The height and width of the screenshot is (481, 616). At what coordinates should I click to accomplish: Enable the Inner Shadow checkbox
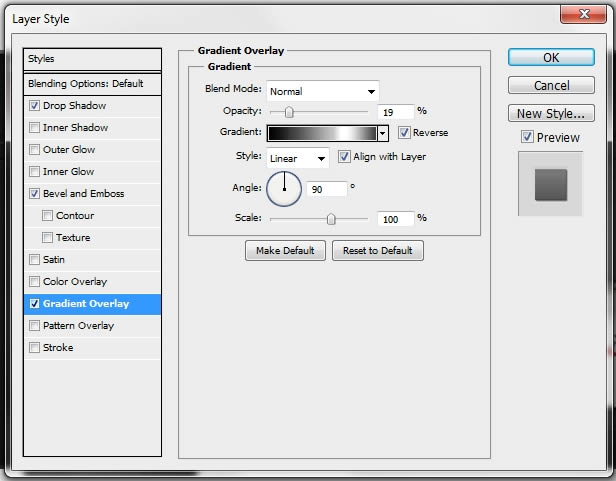pyautogui.click(x=35, y=127)
